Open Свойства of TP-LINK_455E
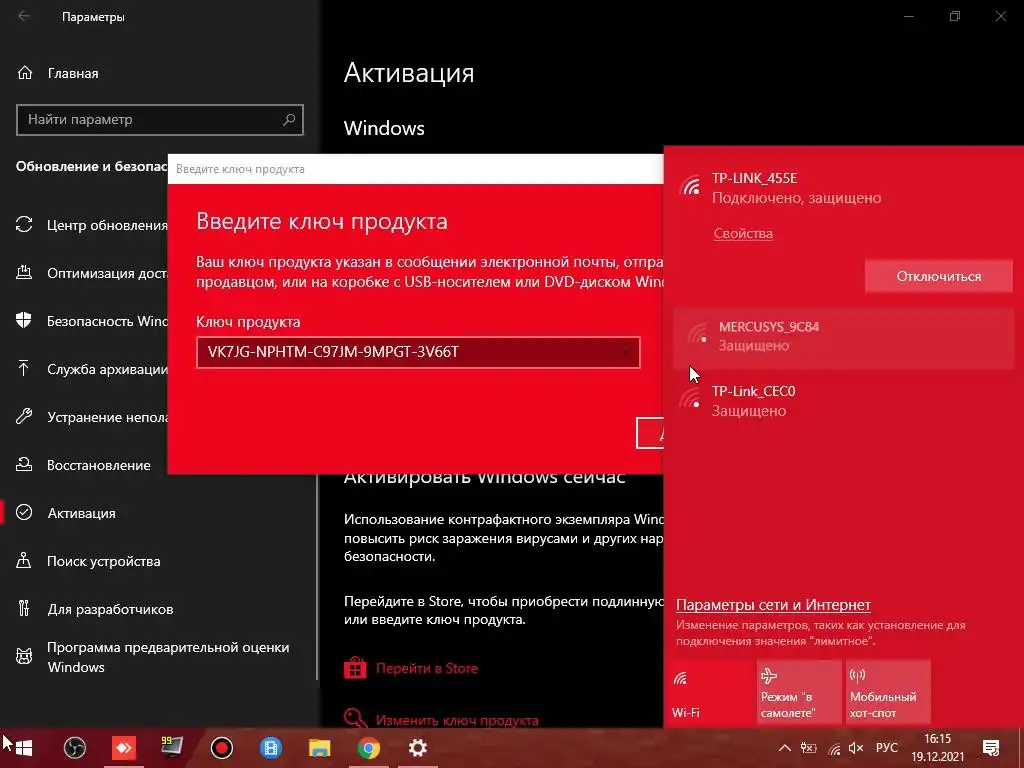Image resolution: width=1024 pixels, height=768 pixels. pyautogui.click(x=743, y=234)
